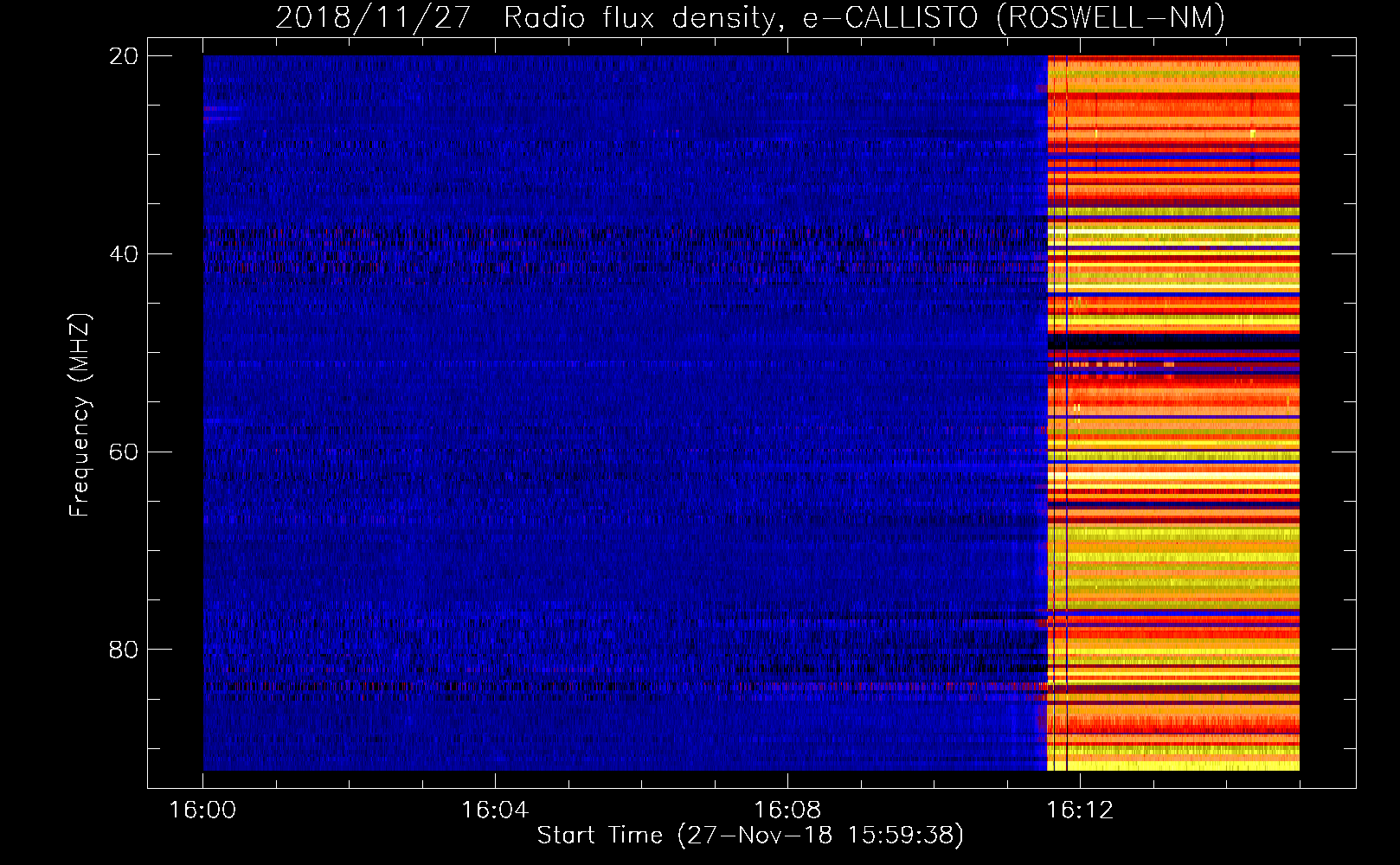Click the 16:00 time axis label
Viewport: 1400px width, 865px height.
(x=203, y=810)
